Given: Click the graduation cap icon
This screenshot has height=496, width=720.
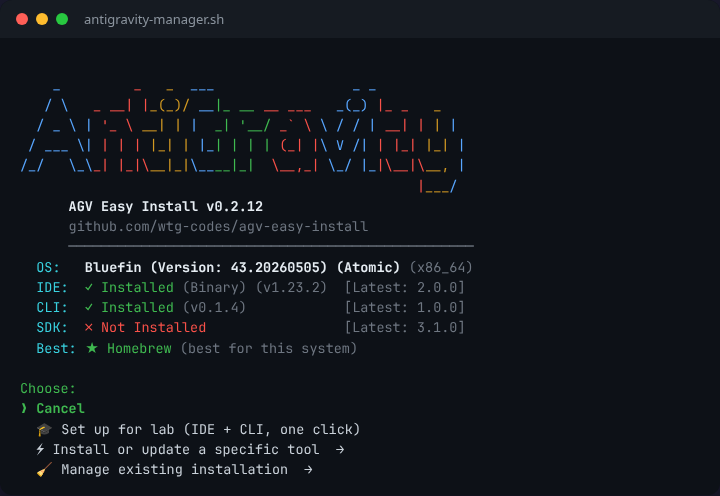Looking at the screenshot, I should (44, 430).
